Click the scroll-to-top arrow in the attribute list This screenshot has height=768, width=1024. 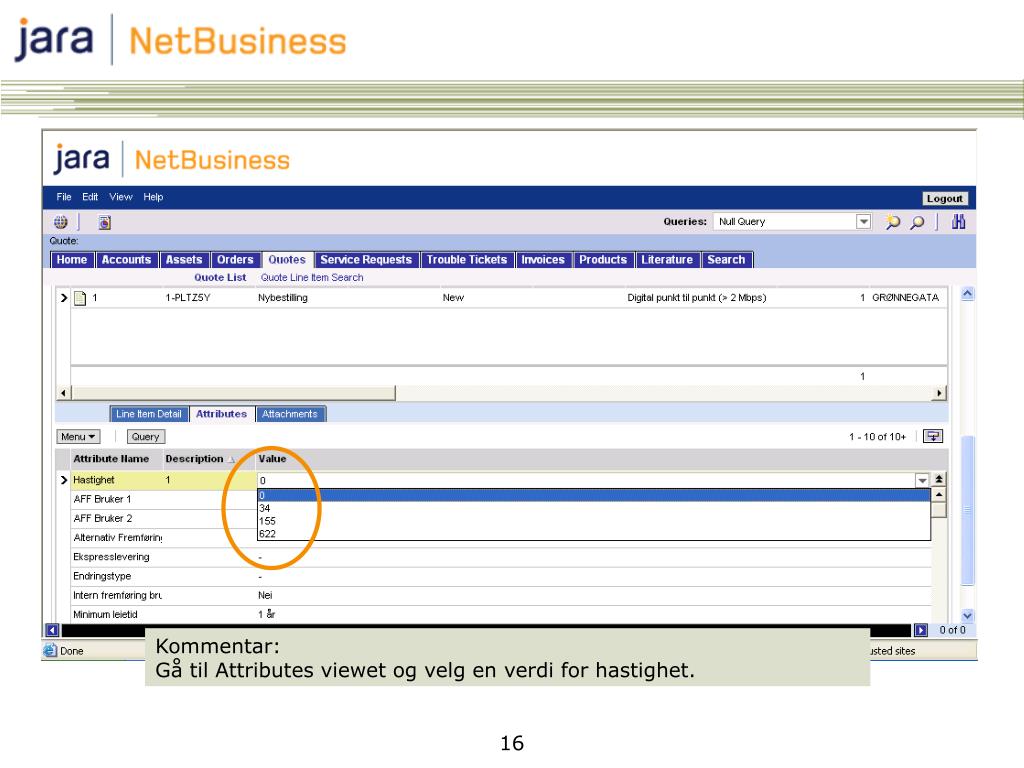[939, 479]
